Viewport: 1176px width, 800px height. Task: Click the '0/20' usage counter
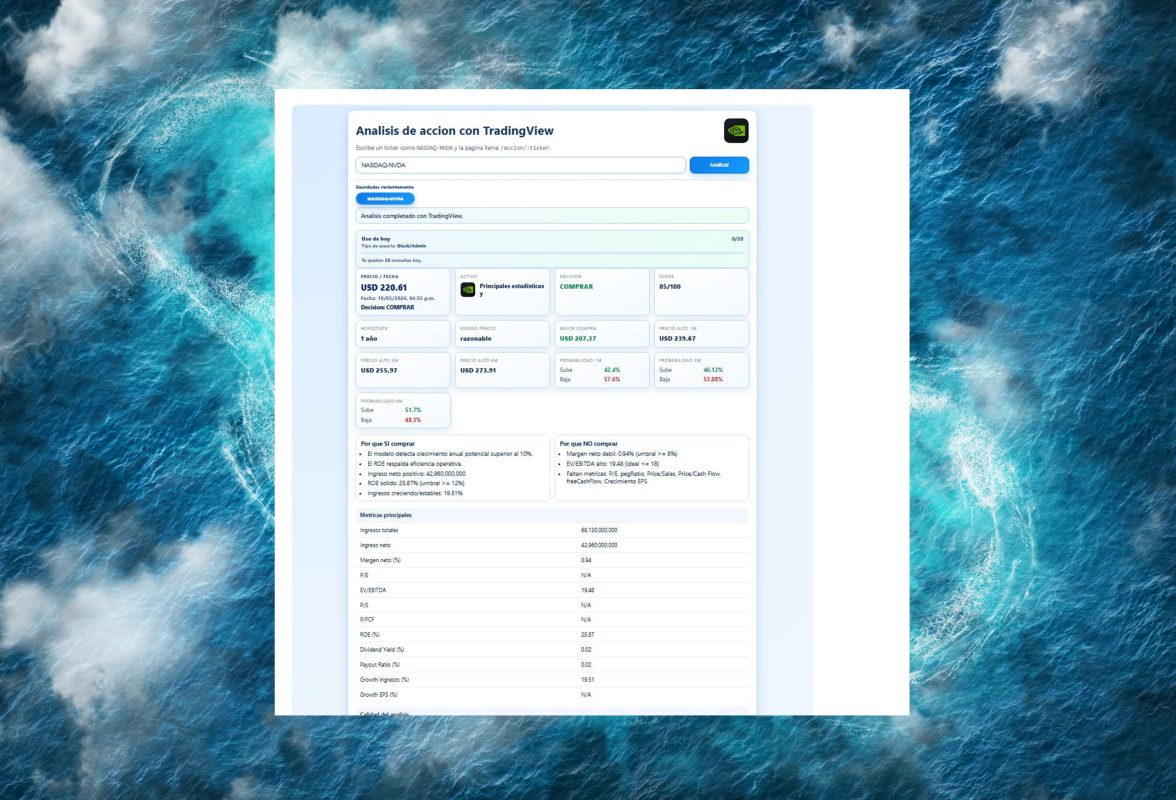tap(737, 239)
